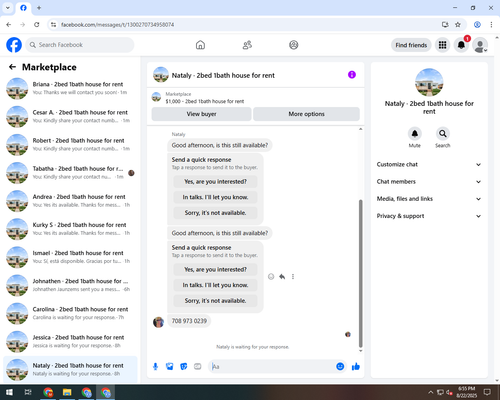This screenshot has height=400, width=500.
Task: View site information icon in address bar
Action: tap(53, 25)
